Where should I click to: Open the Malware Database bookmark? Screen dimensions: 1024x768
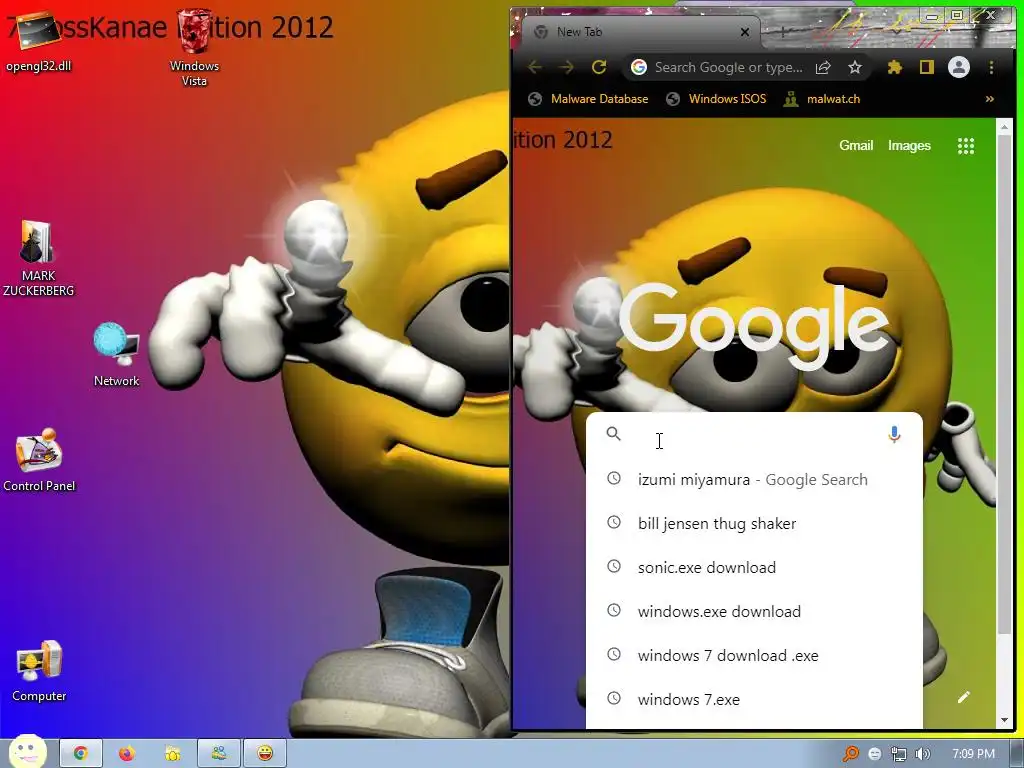pyautogui.click(x=588, y=99)
